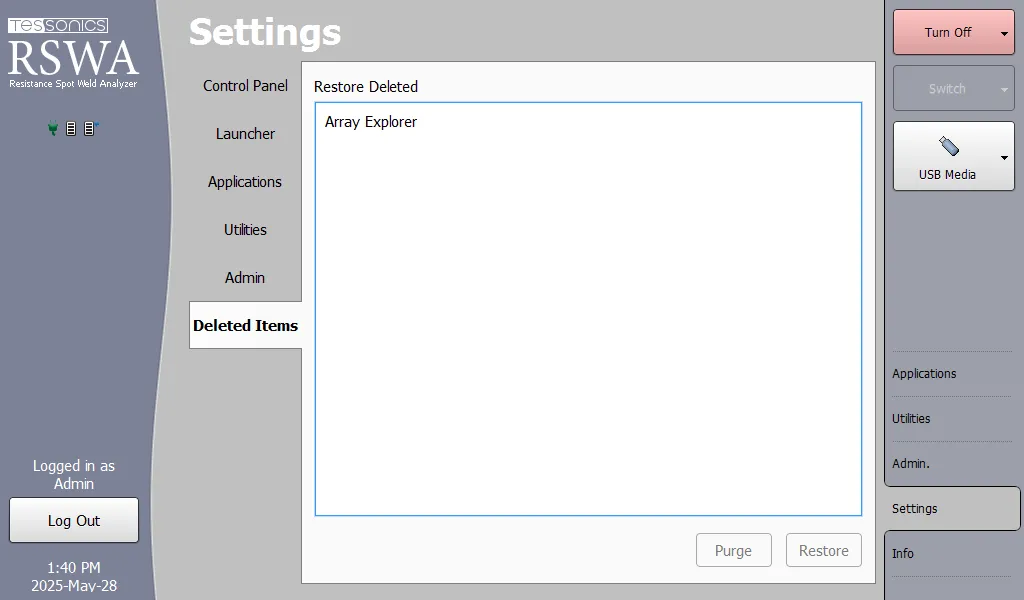This screenshot has width=1024, height=600.
Task: Select the Applications settings tab
Action: pyautogui.click(x=245, y=182)
